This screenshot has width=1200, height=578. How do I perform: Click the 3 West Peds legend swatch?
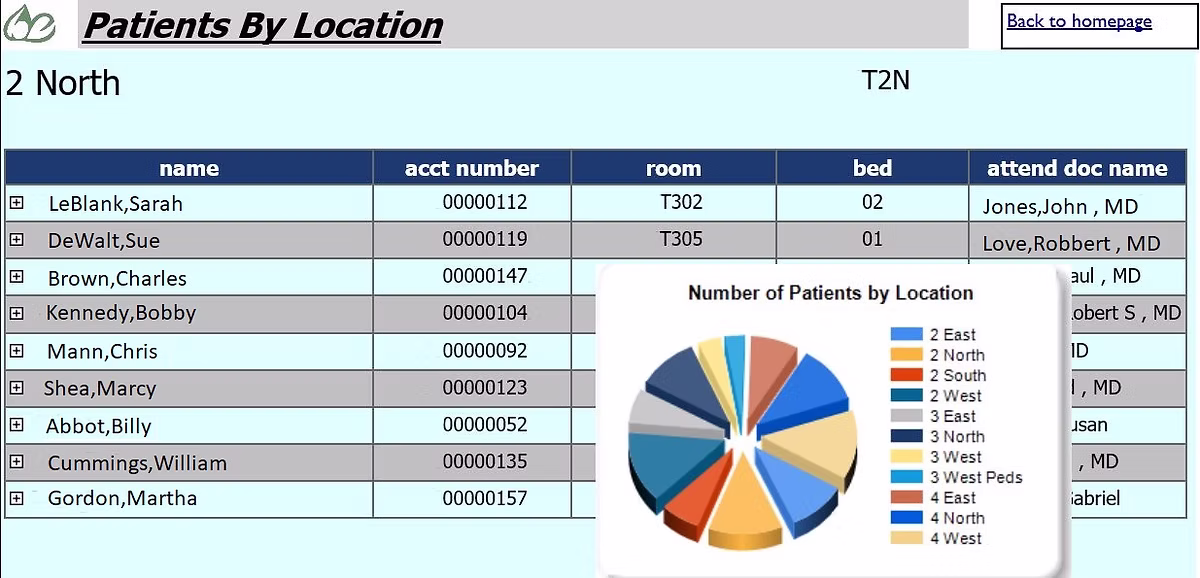click(906, 477)
